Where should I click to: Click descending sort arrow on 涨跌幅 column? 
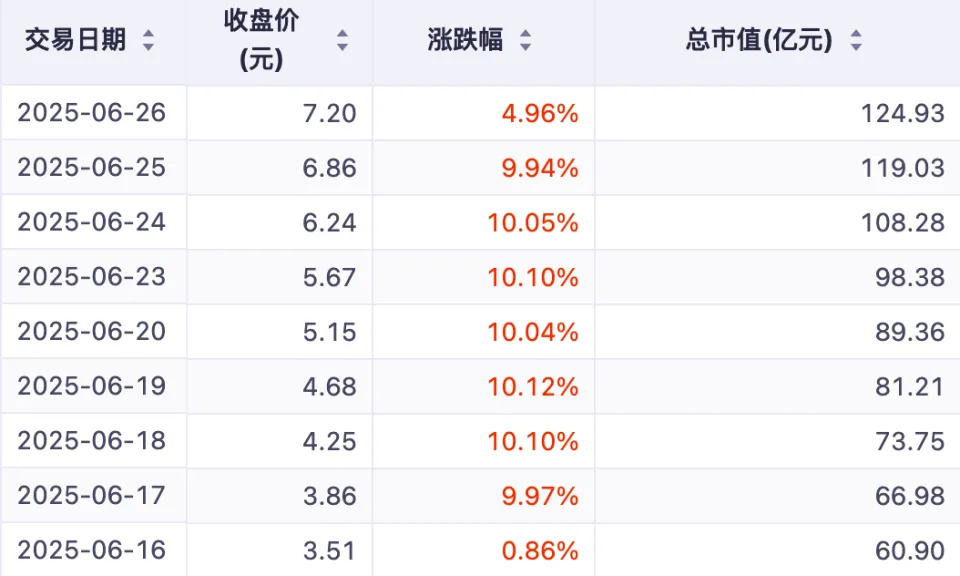coord(524,46)
